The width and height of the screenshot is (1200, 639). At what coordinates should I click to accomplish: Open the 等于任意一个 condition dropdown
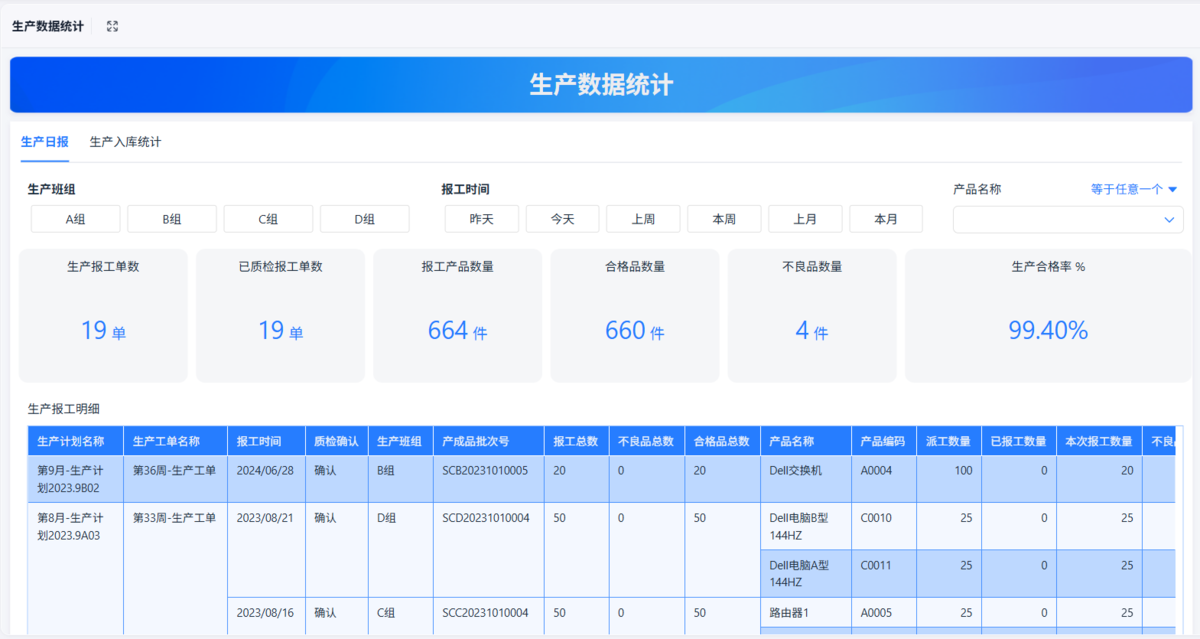point(1134,189)
